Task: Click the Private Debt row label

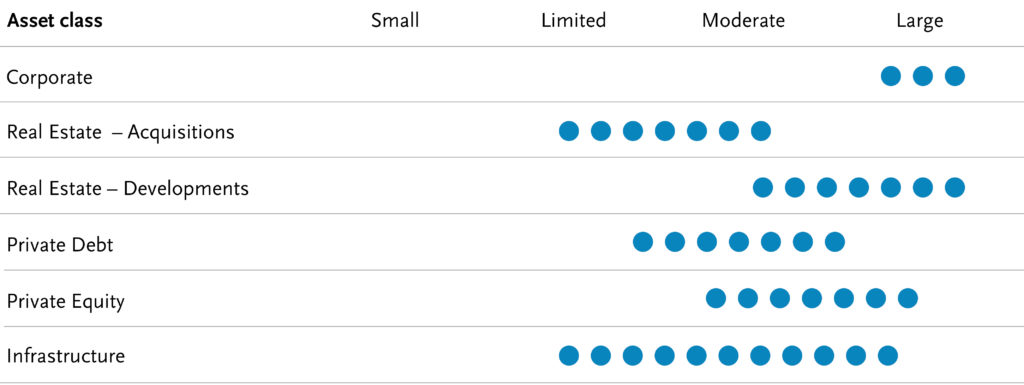Action: pyautogui.click(x=60, y=245)
